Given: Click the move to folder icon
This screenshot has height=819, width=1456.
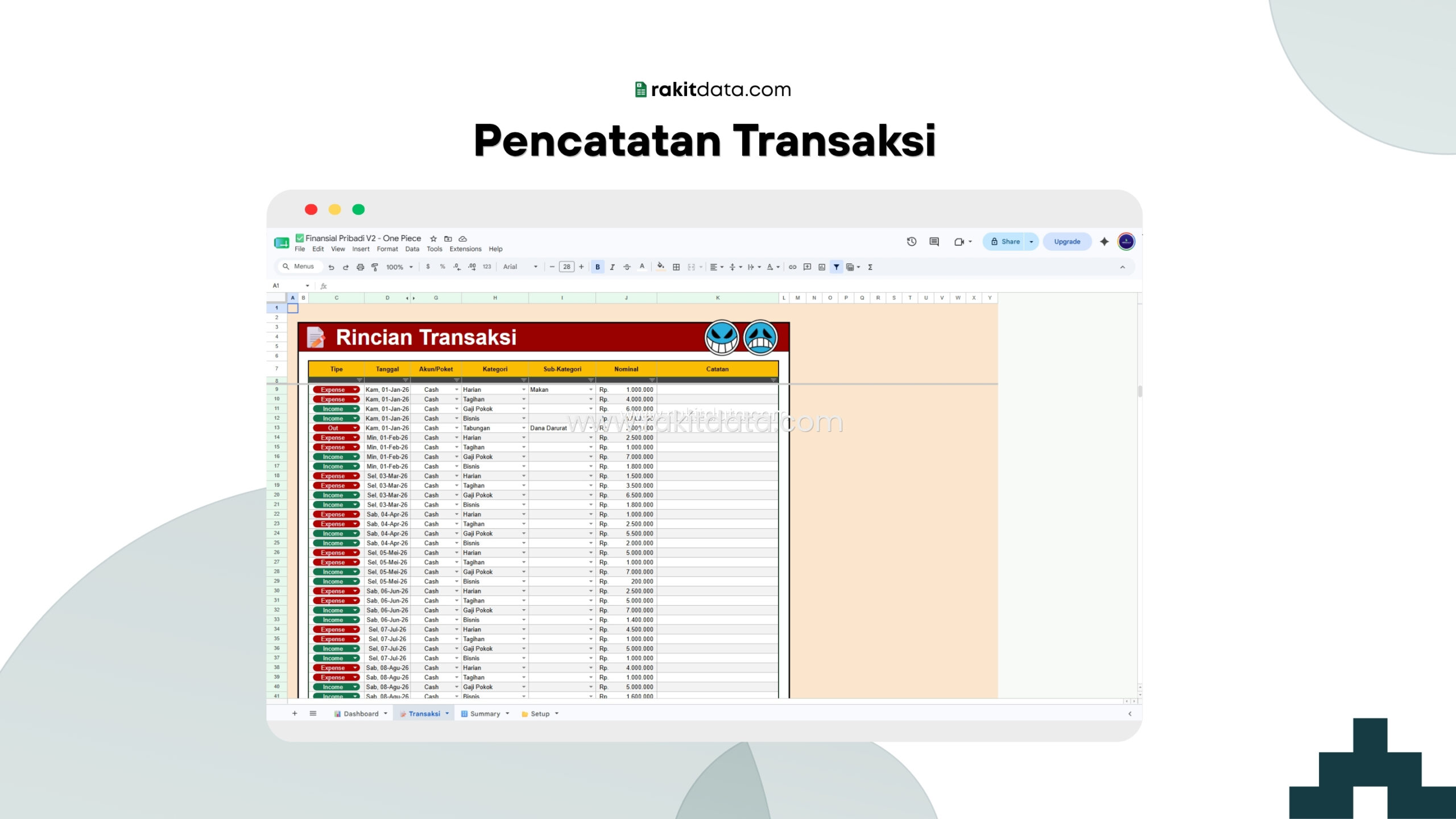Looking at the screenshot, I should pos(448,239).
